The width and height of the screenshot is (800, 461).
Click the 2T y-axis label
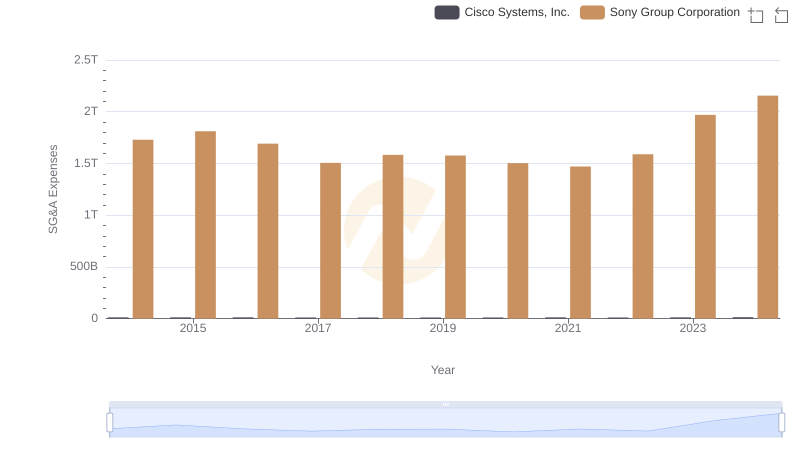pos(91,111)
